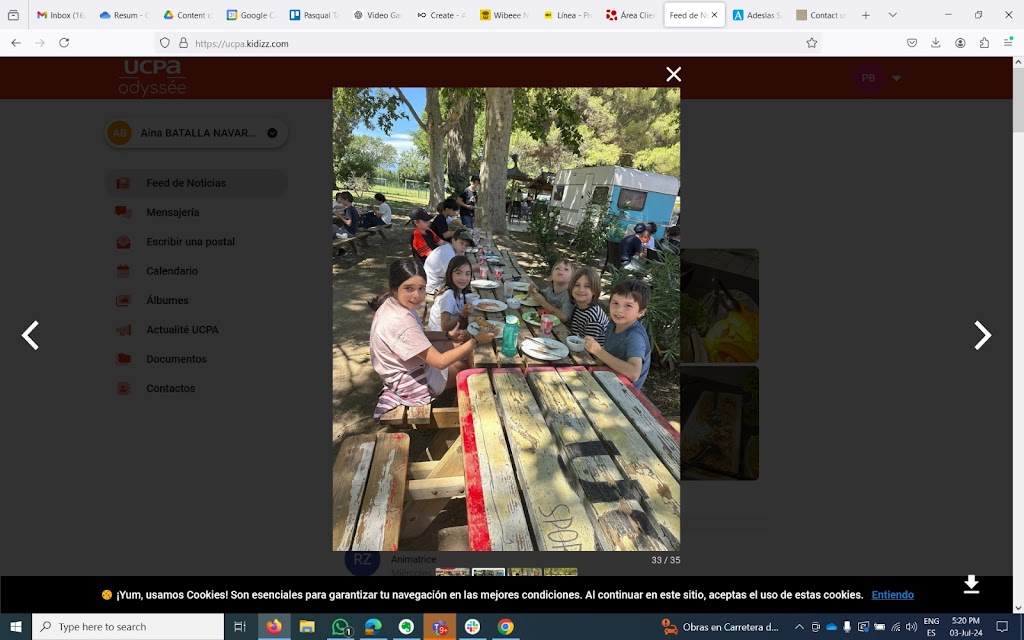This screenshot has height=640, width=1024.
Task: Open Firefox downloads panel
Action: (x=936, y=43)
